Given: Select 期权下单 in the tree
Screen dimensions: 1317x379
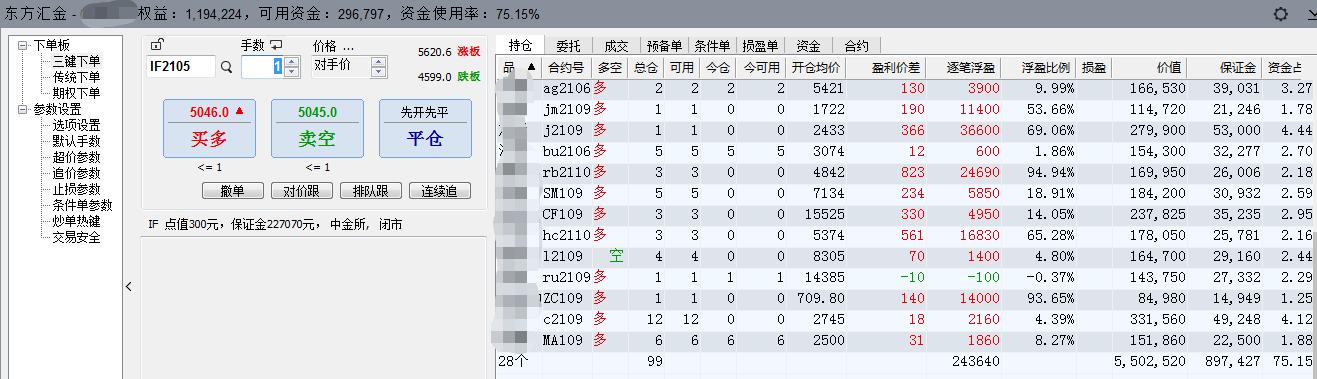Looking at the screenshot, I should click(76, 94).
